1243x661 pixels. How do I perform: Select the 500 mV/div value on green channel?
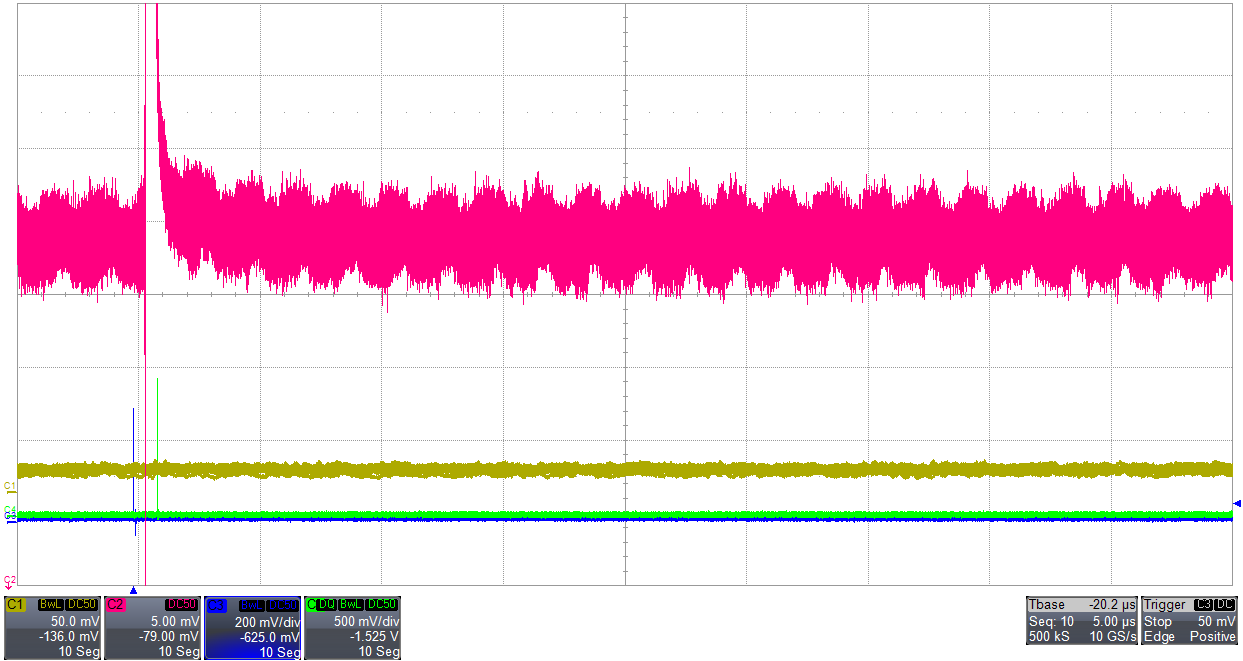tap(368, 621)
